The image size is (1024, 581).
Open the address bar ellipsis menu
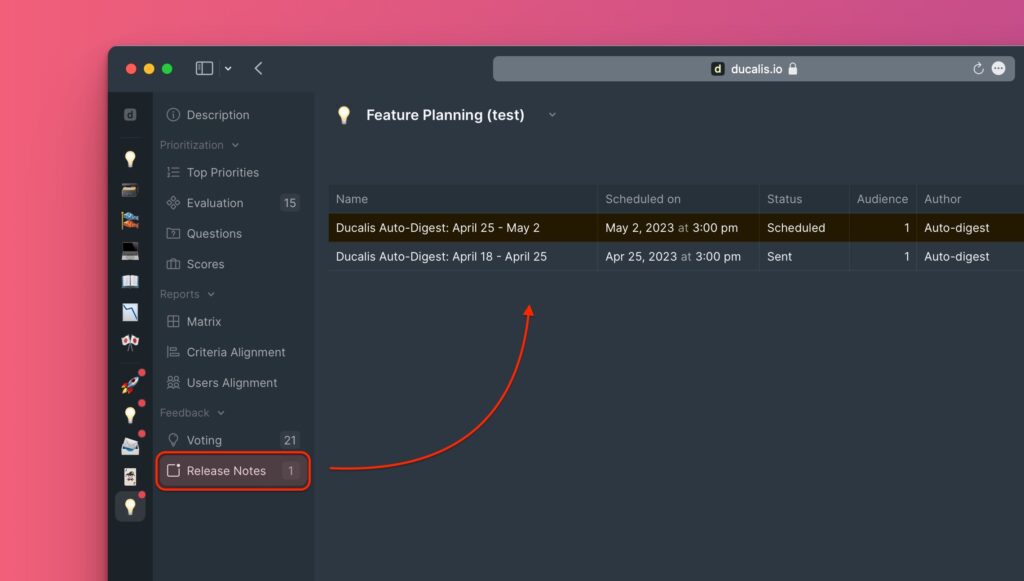[x=999, y=69]
